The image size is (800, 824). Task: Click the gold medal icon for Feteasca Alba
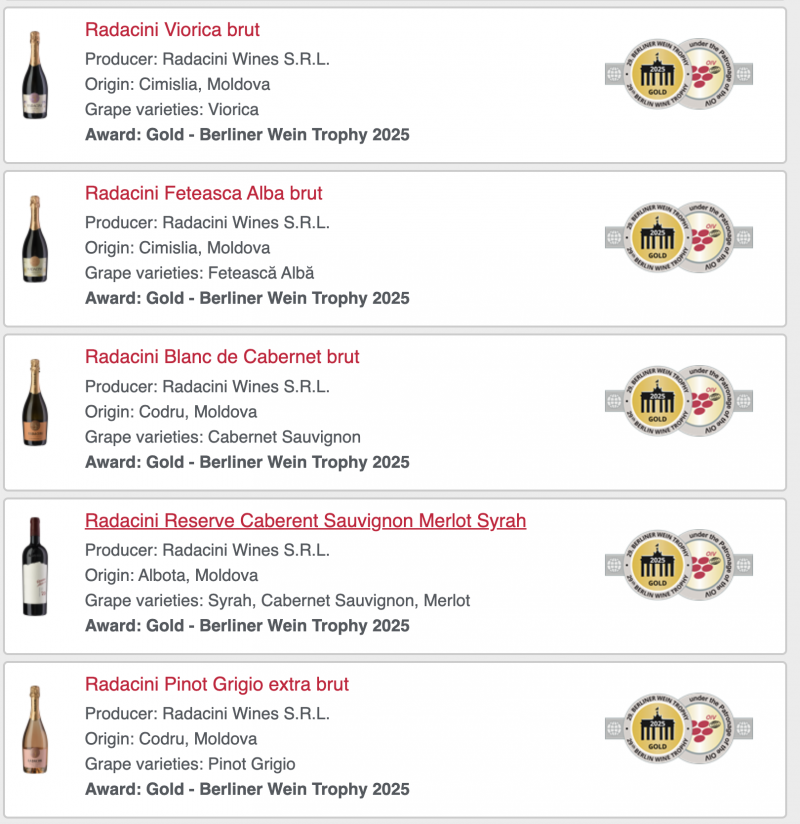click(x=658, y=237)
